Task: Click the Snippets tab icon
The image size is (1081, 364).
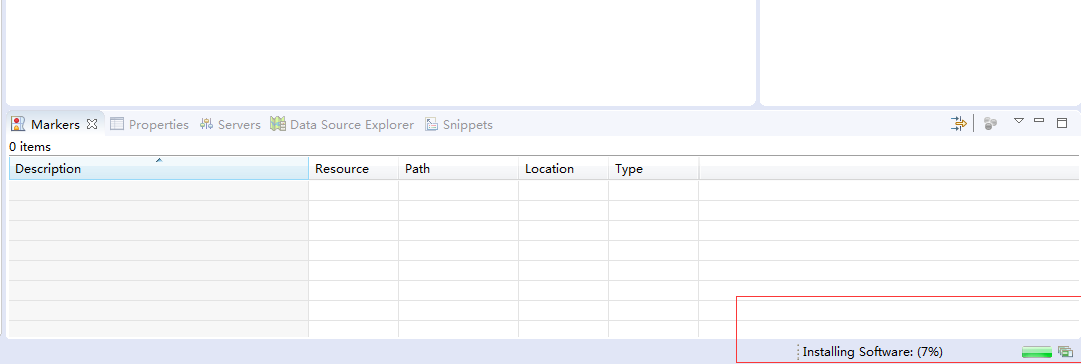Action: coord(432,125)
